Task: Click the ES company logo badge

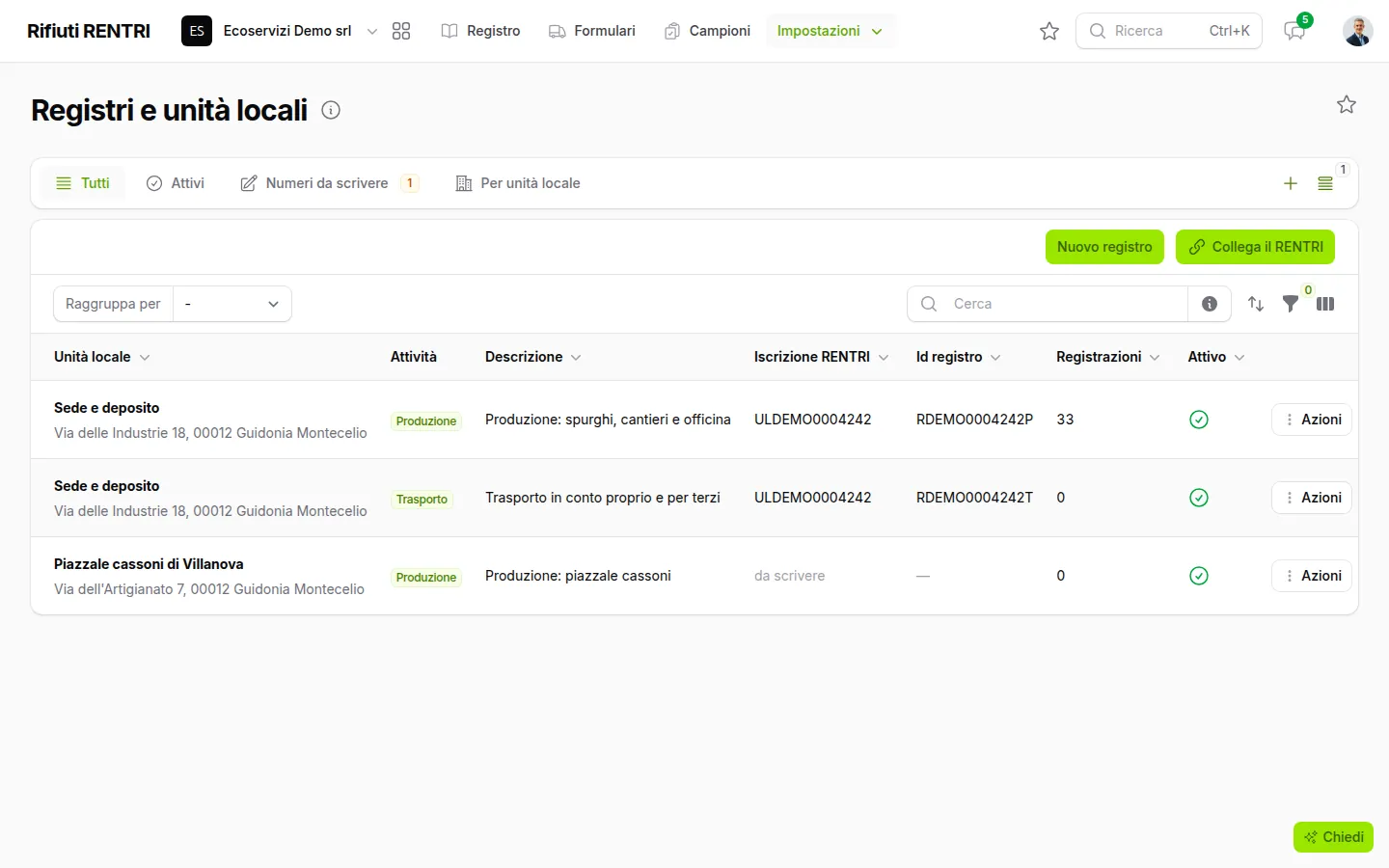Action: coord(197,31)
